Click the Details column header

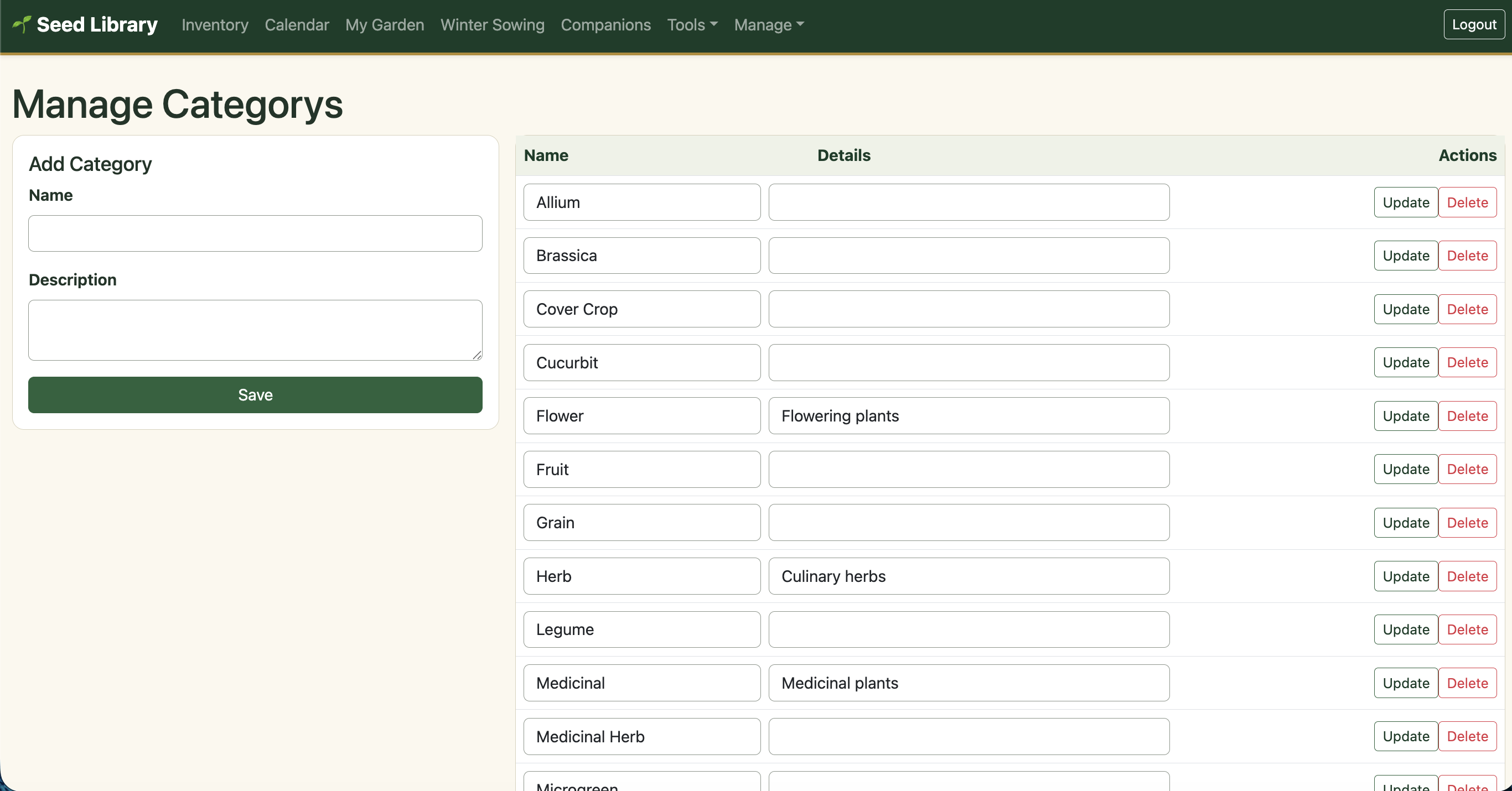click(843, 155)
